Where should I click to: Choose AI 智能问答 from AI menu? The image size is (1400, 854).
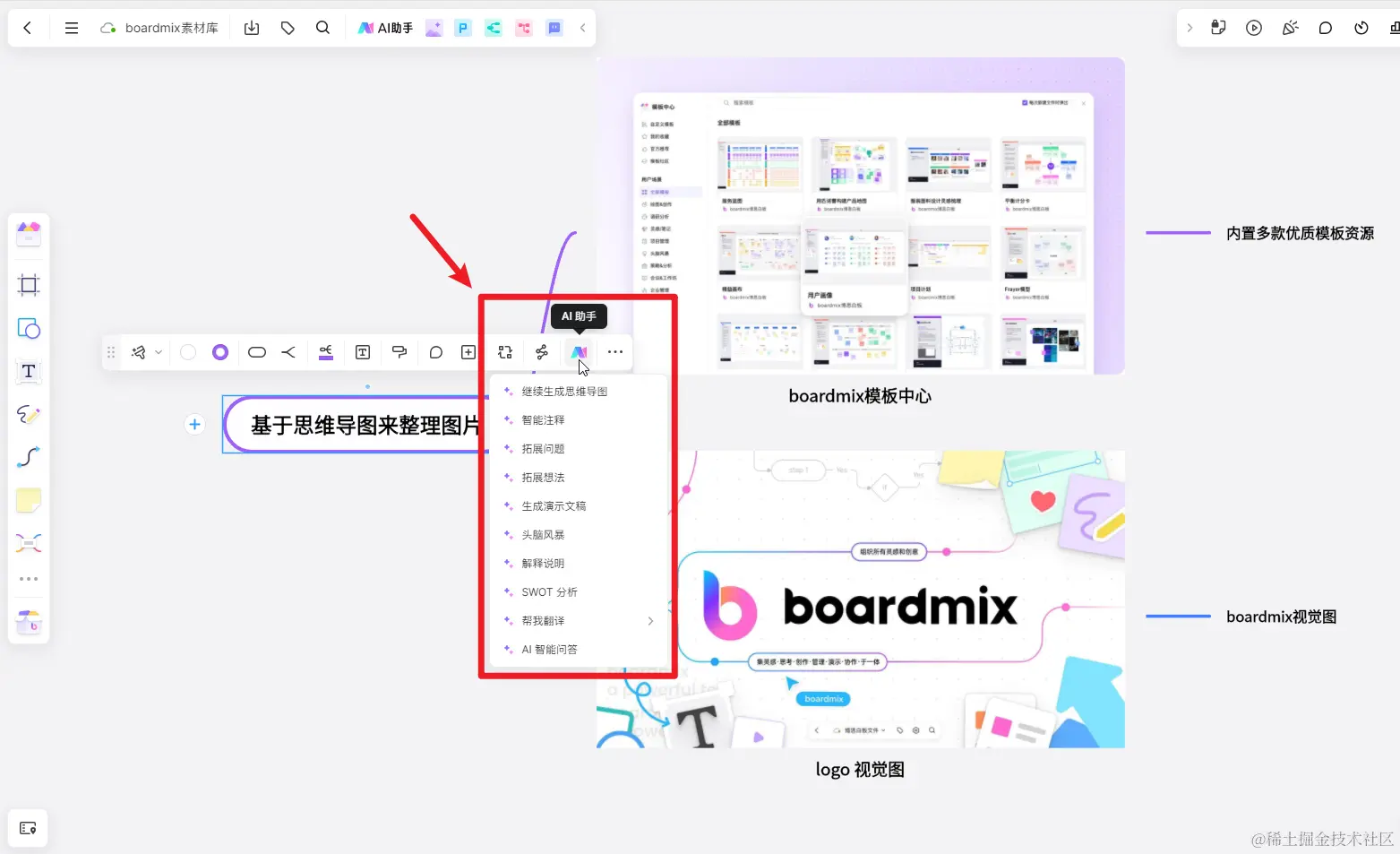point(578,650)
